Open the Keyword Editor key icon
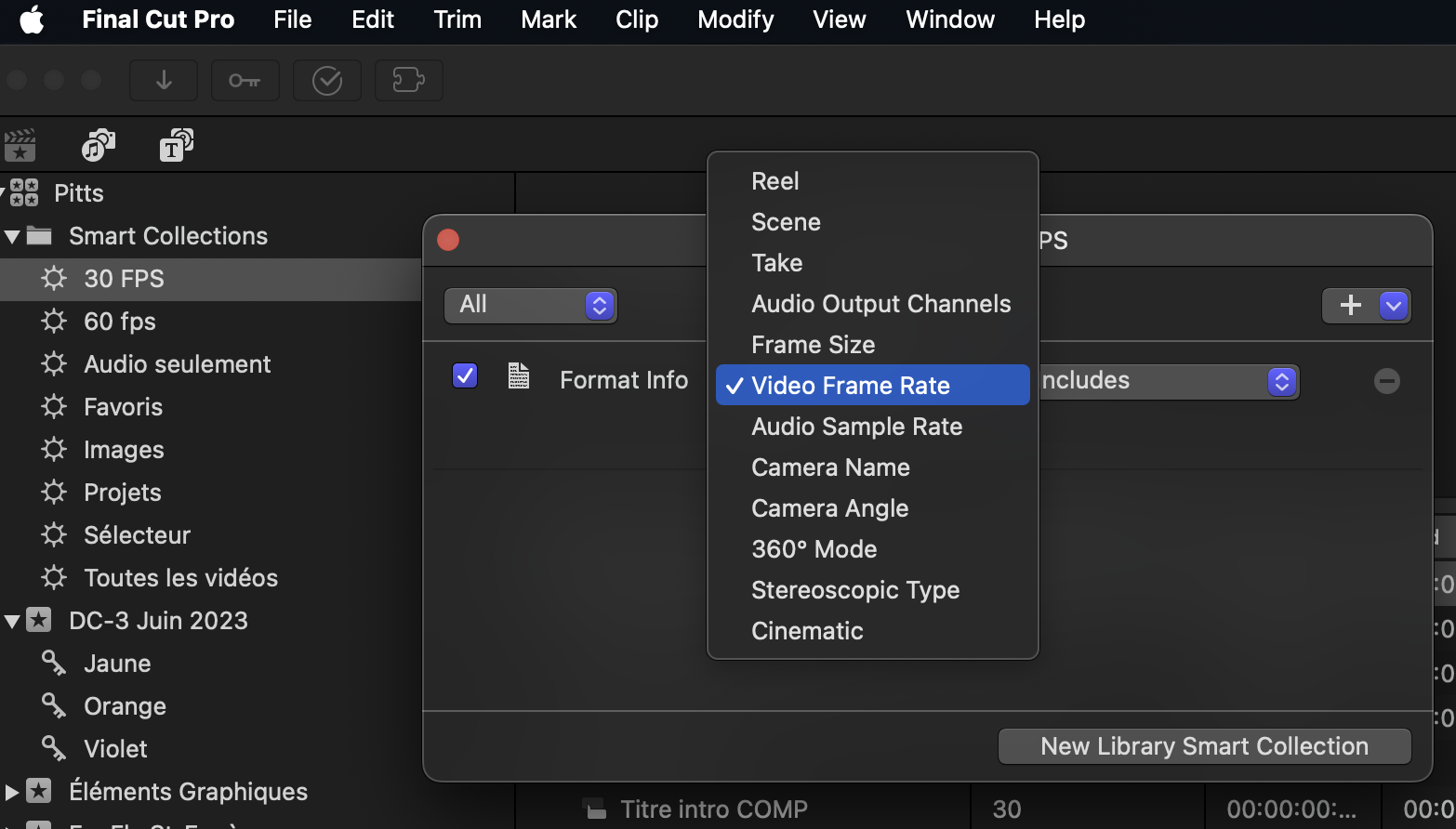 click(245, 81)
